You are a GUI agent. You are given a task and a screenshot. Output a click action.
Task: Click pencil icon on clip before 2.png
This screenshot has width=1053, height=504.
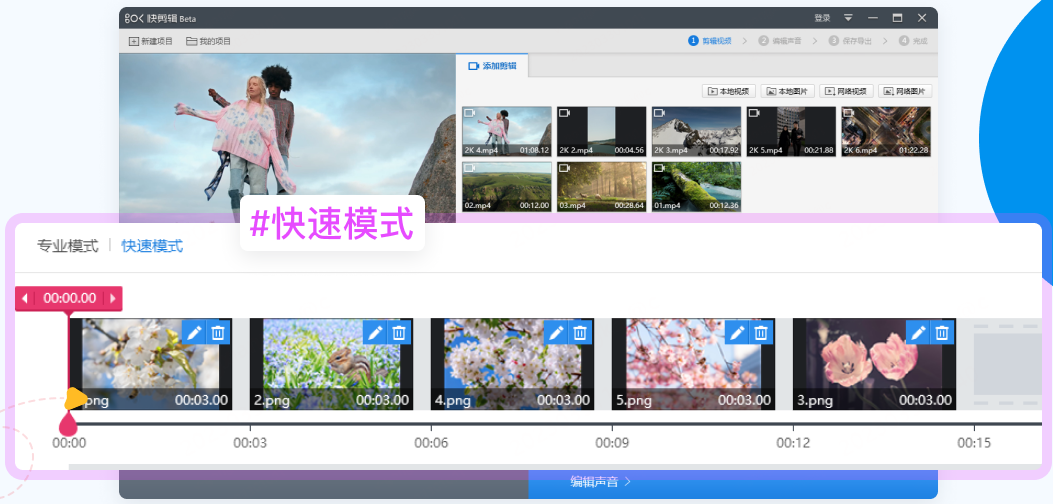[x=194, y=332]
